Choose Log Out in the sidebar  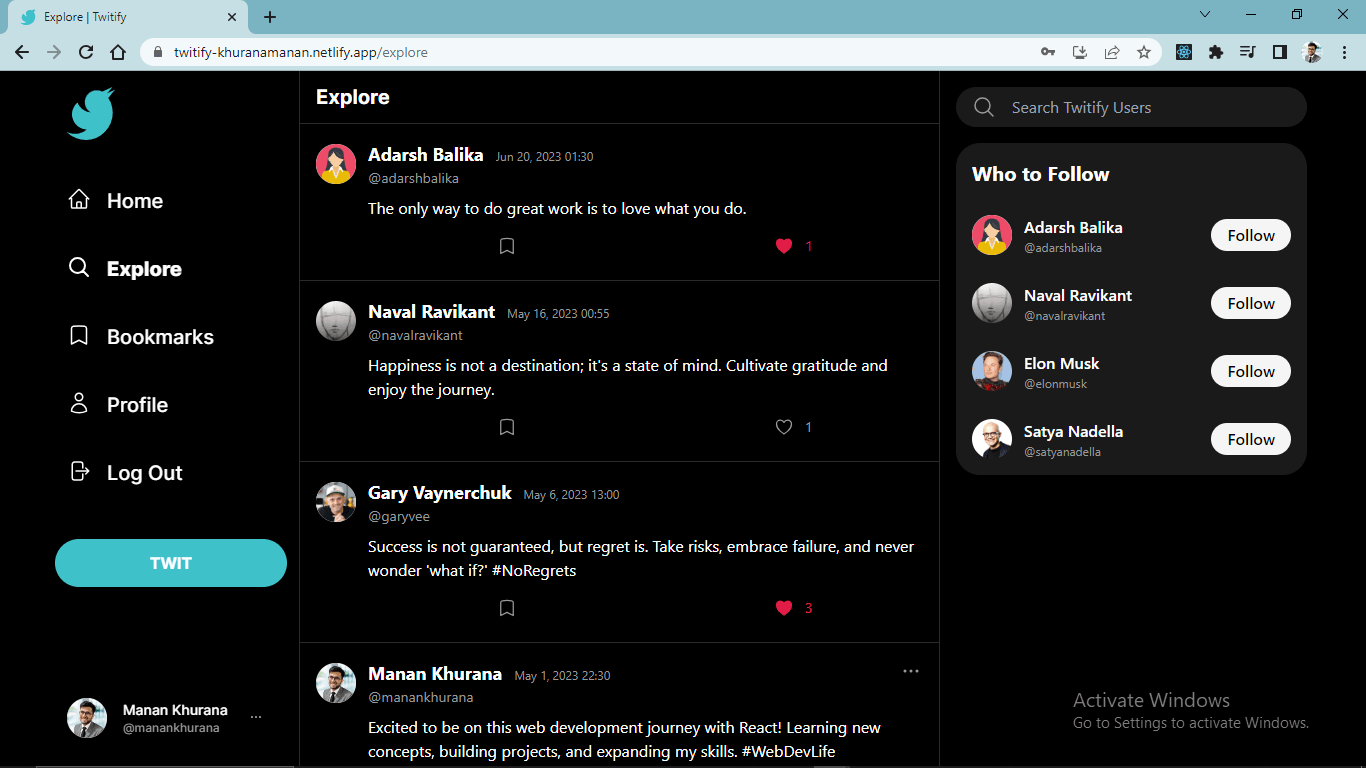(x=125, y=473)
